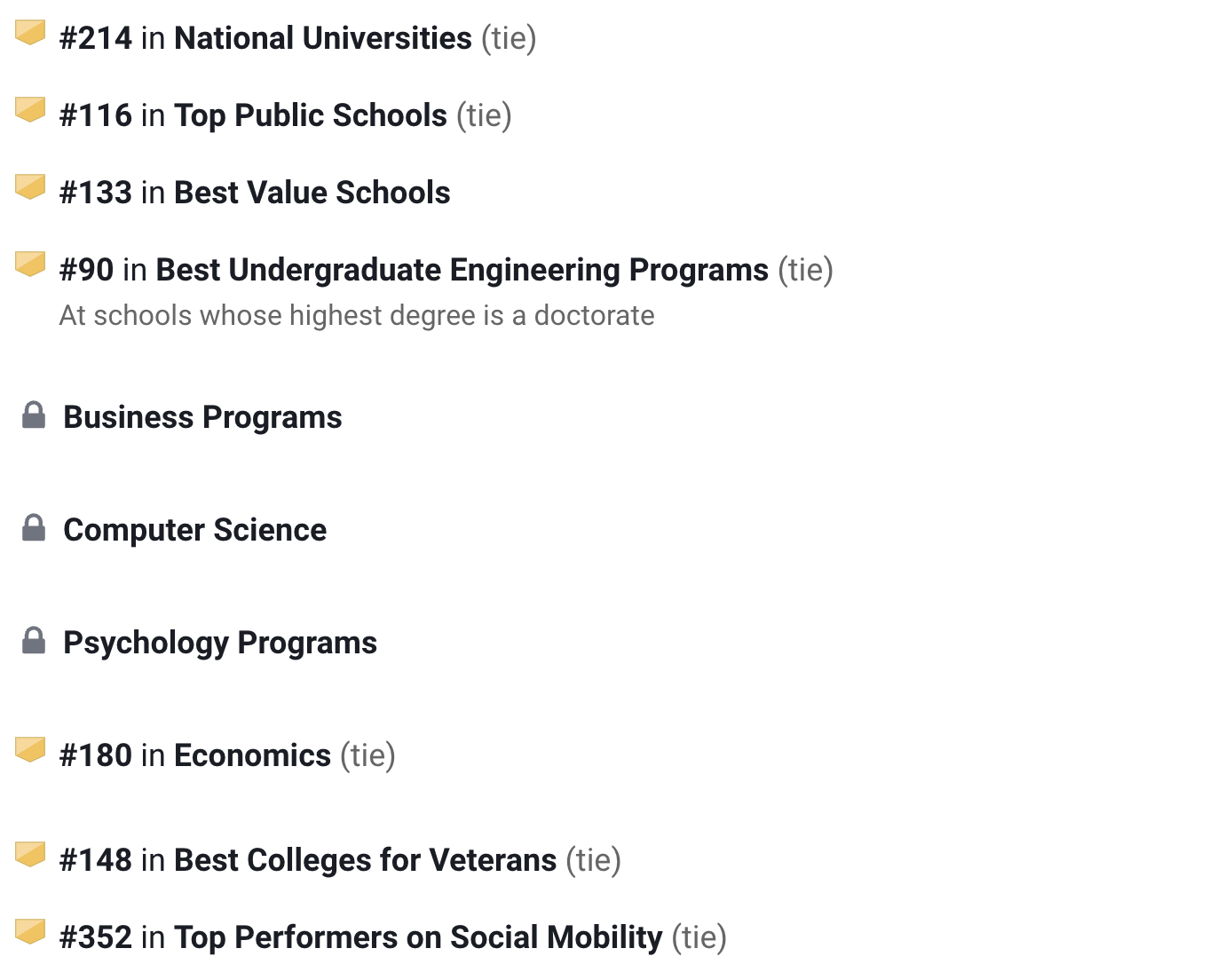Unlock the Psychology Programs ranking
1209x980 pixels.
coord(220,643)
